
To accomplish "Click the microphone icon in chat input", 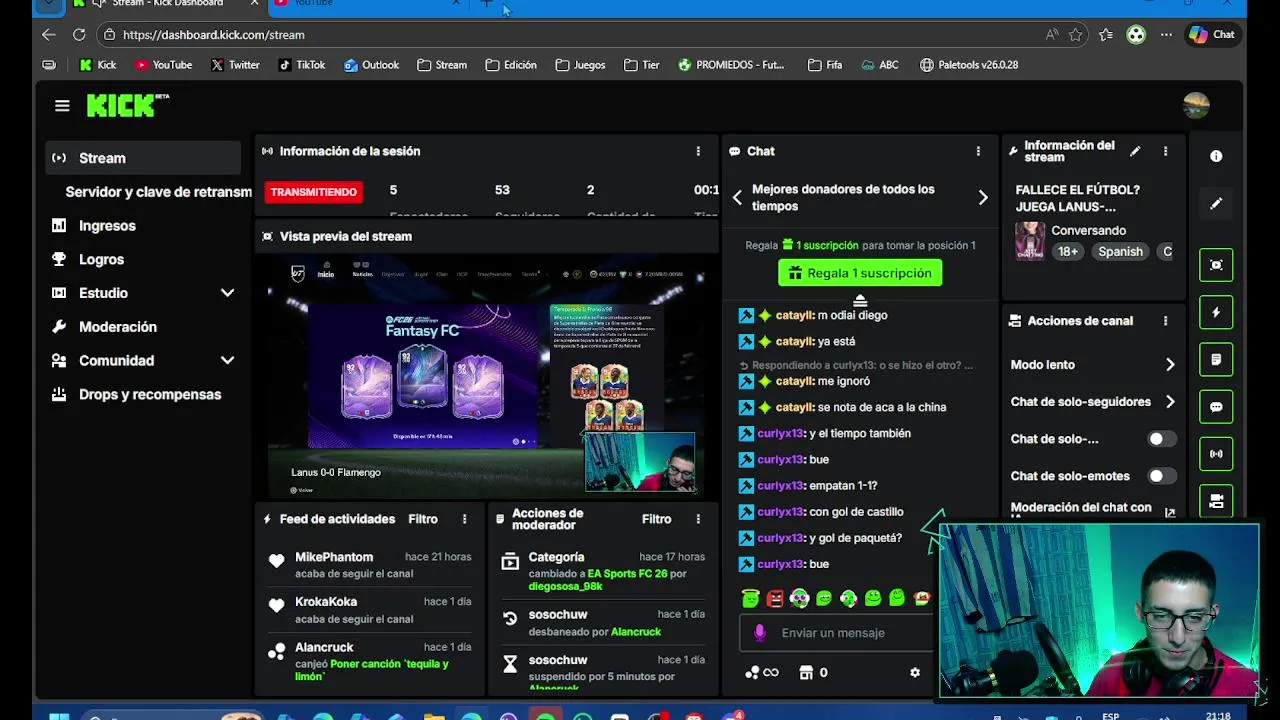I will tap(760, 633).
